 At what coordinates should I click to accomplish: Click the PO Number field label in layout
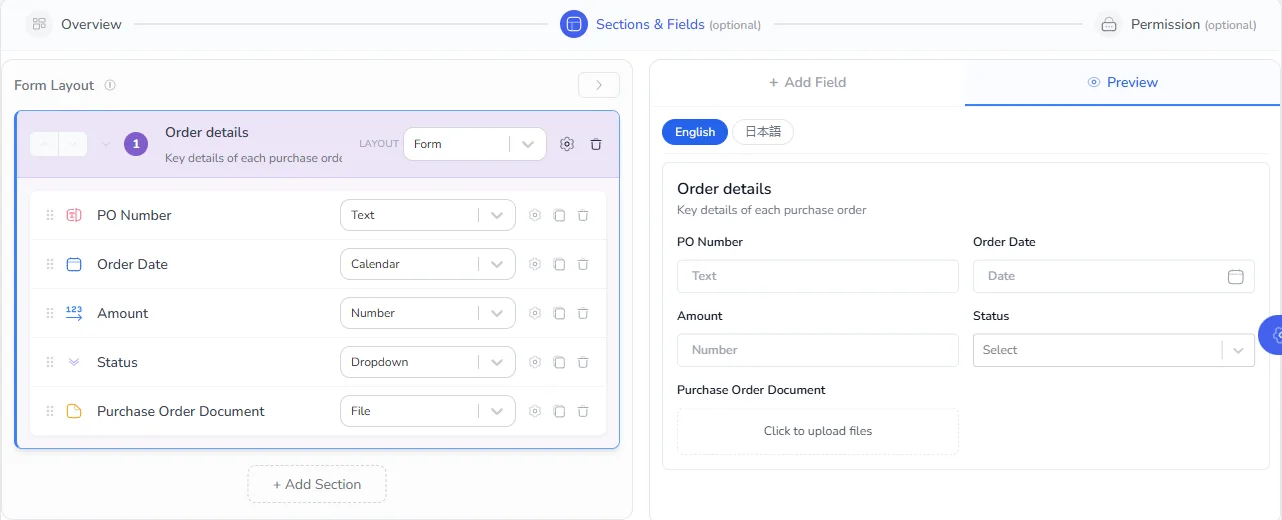pyautogui.click(x=134, y=215)
